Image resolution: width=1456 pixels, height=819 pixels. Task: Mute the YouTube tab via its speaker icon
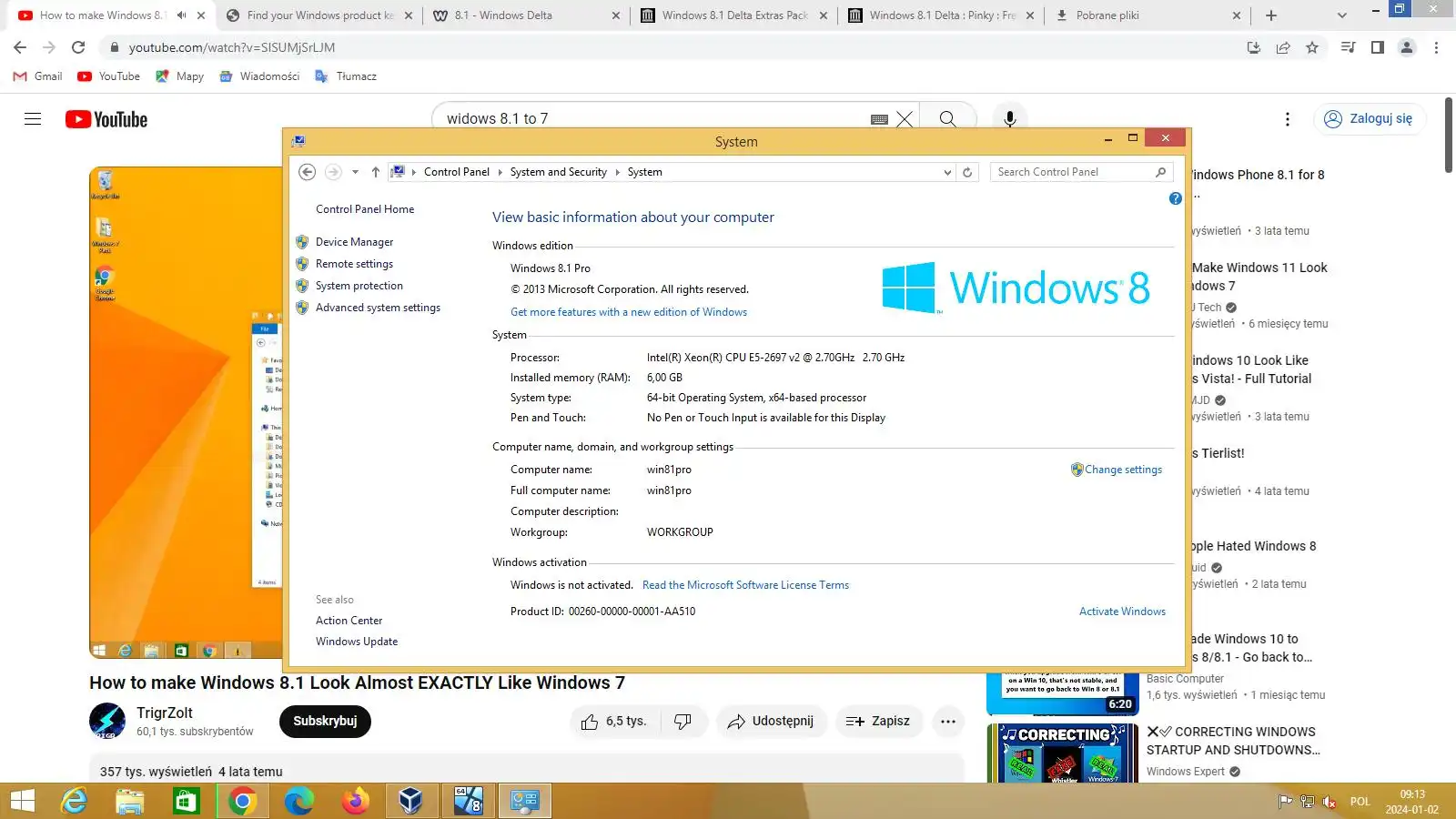click(x=181, y=15)
